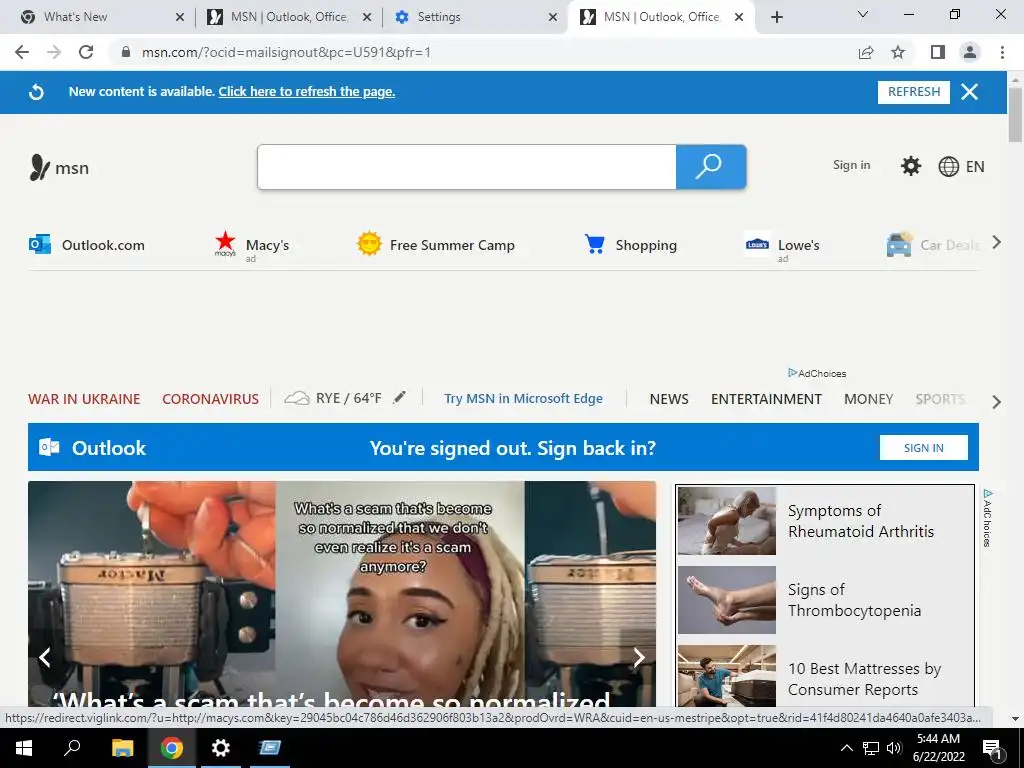
Task: Open the notification center icon in system tray
Action: pos(992,749)
